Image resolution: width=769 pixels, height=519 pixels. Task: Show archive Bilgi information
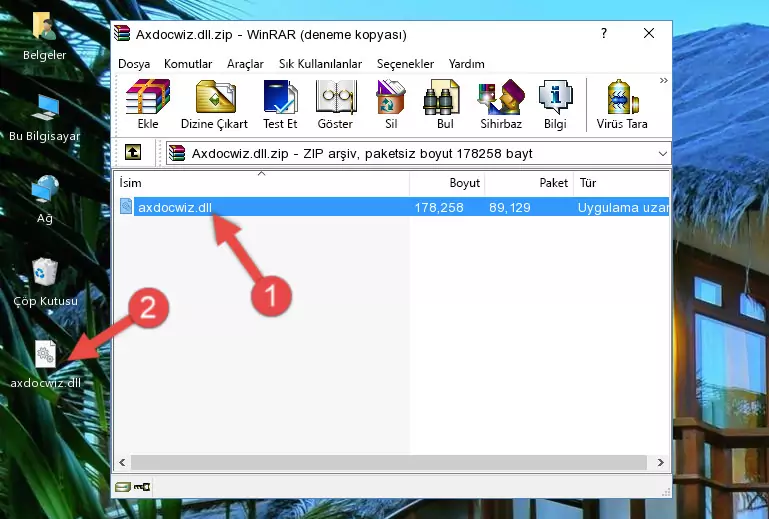coord(555,104)
